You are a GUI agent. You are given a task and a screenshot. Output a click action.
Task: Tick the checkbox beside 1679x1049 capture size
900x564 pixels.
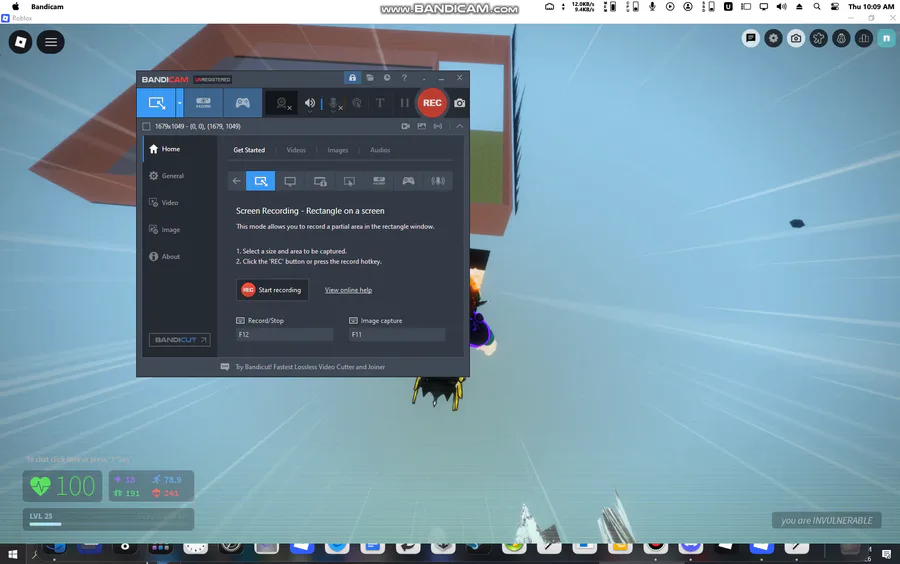click(146, 126)
